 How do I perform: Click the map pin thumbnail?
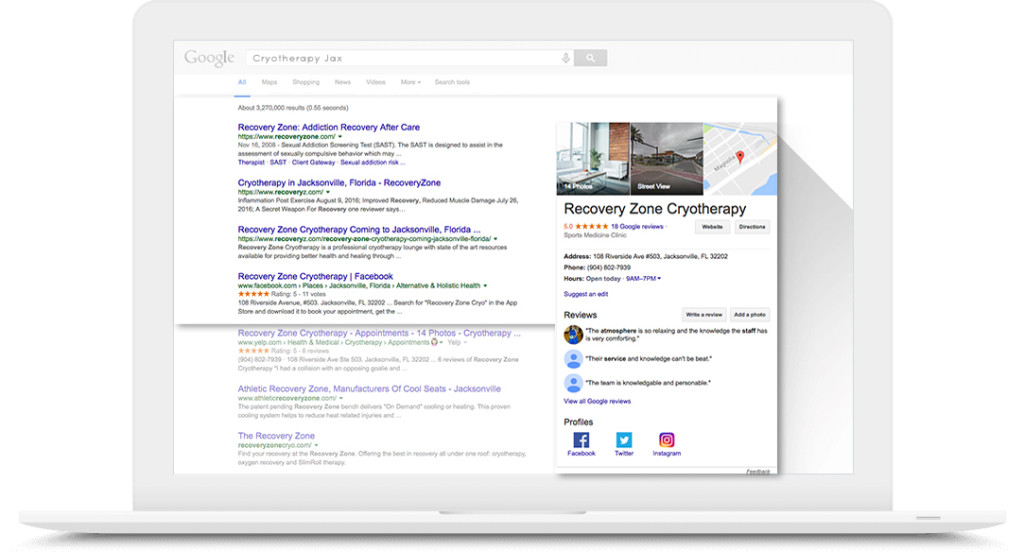tap(740, 159)
